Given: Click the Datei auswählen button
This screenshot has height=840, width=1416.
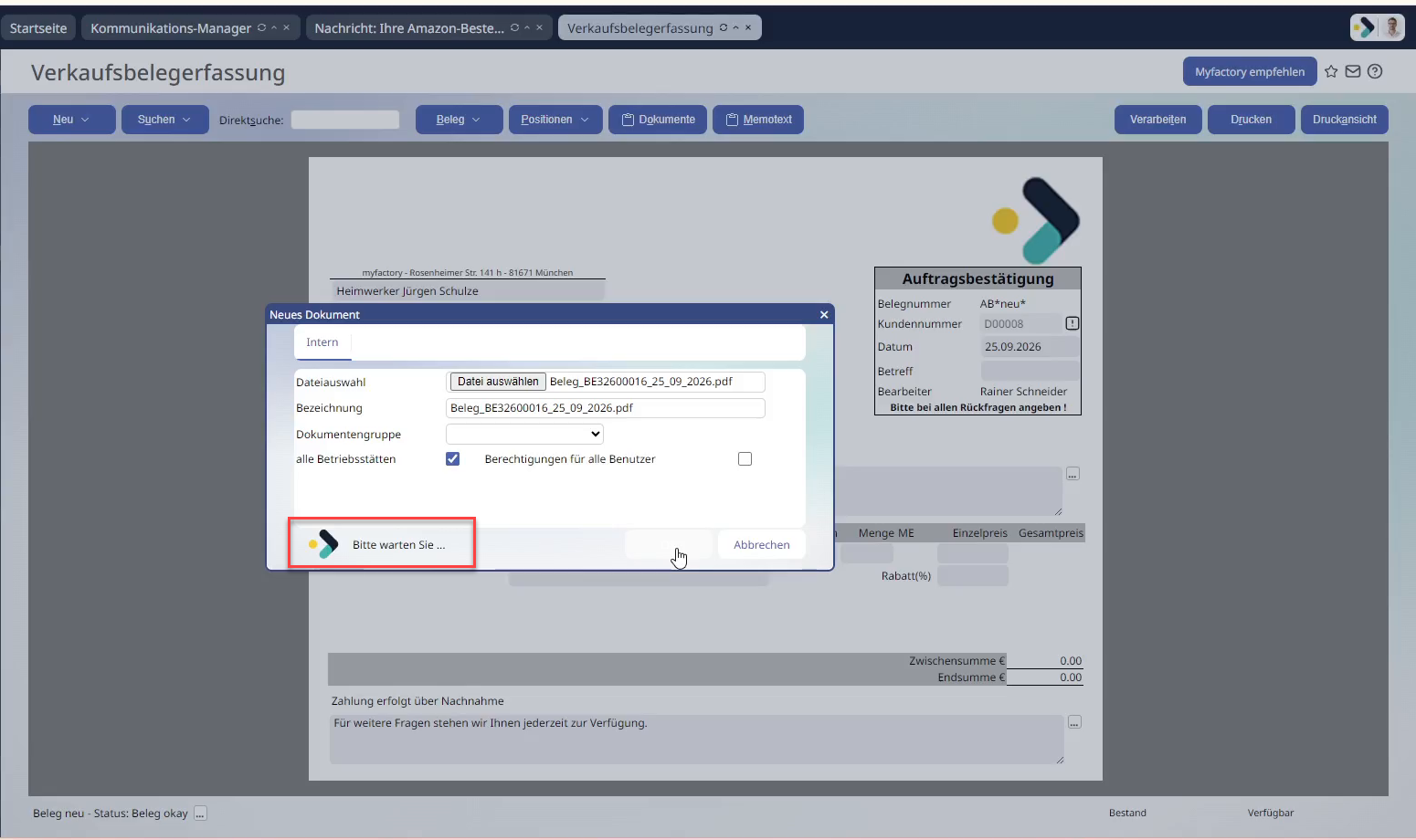Looking at the screenshot, I should click(x=498, y=382).
